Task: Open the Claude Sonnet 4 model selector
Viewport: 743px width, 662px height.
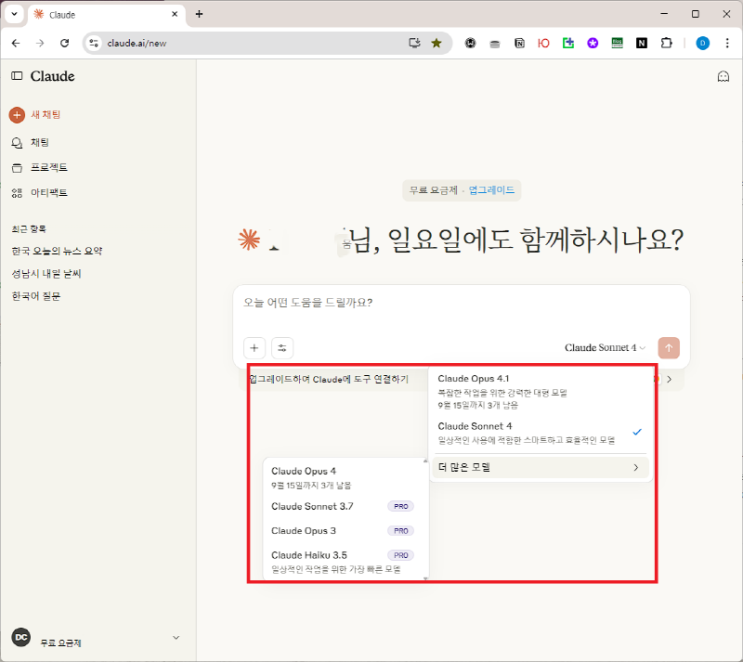Action: [605, 348]
